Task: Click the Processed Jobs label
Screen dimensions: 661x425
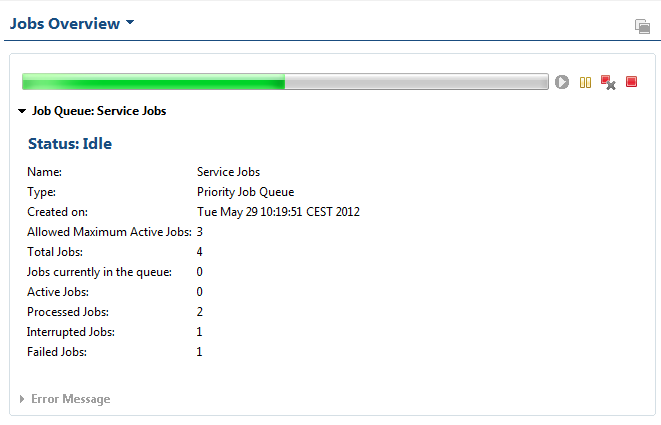Action: [x=67, y=312]
